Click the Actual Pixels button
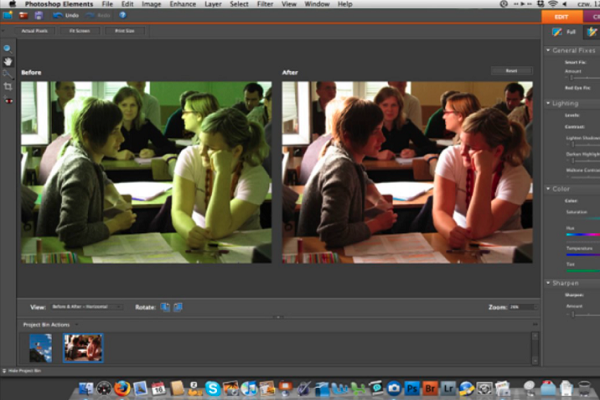 tap(35, 31)
